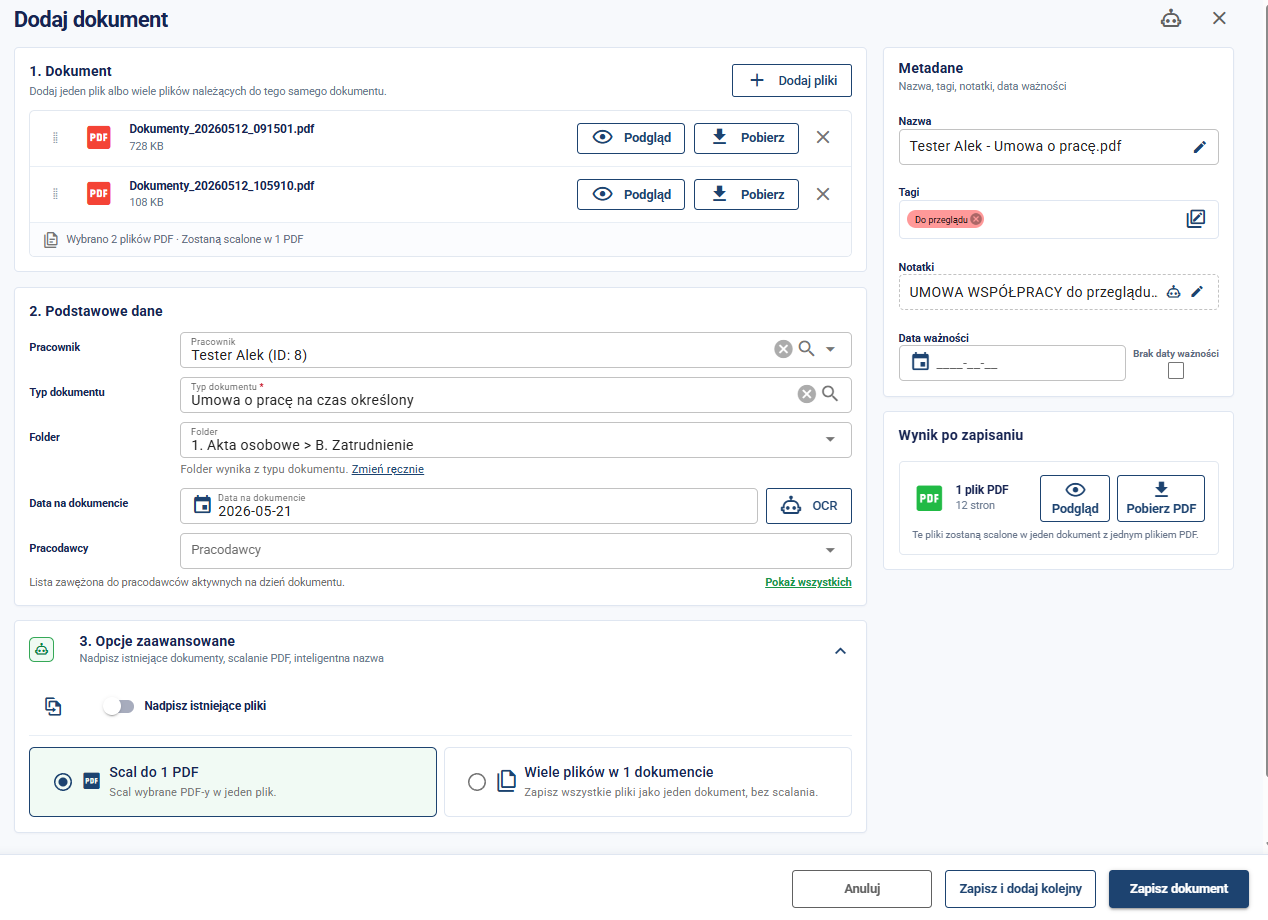The height and width of the screenshot is (920, 1268).
Task: Click the search icon in Typ dokumentu
Action: (x=830, y=394)
